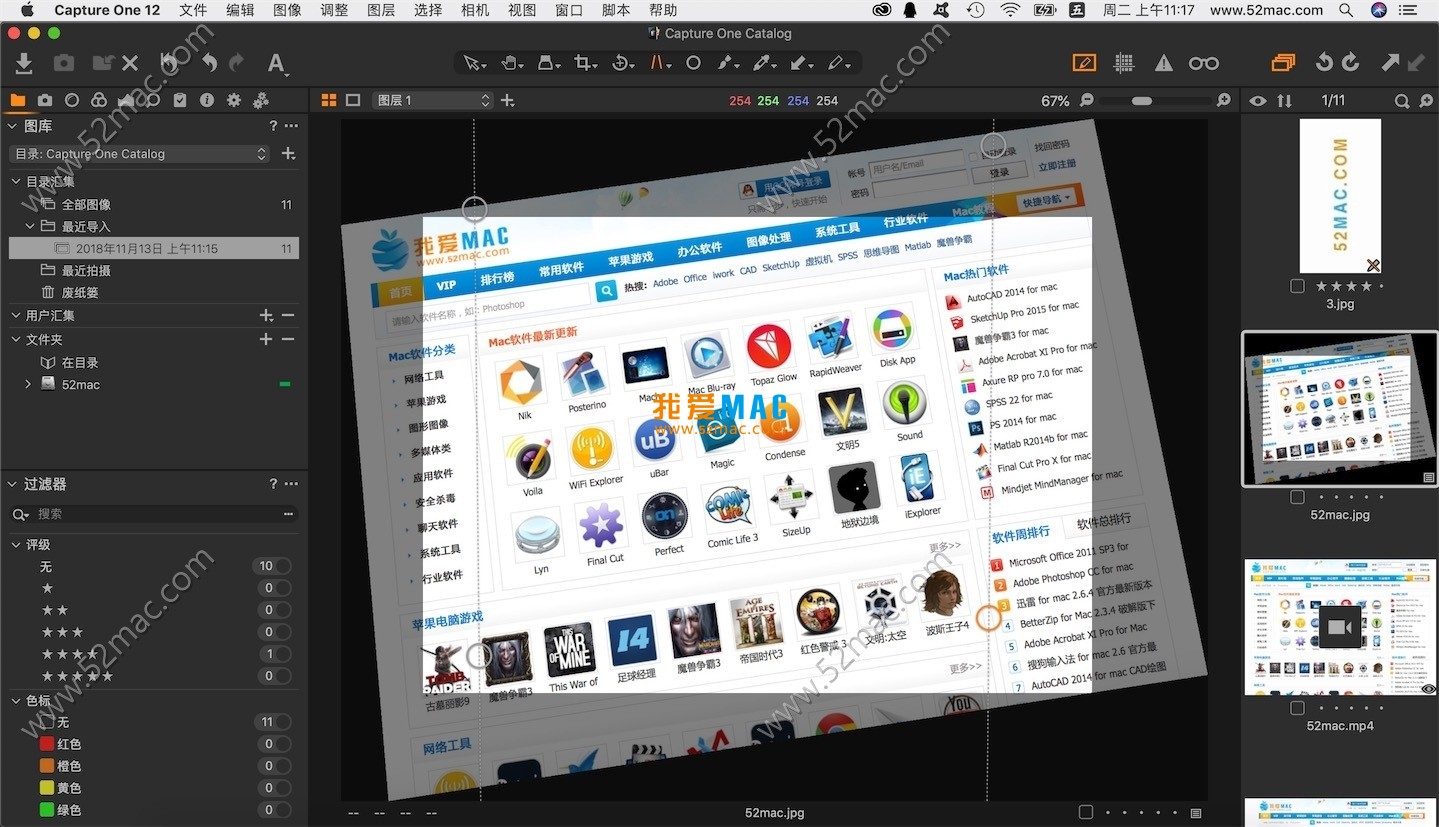Open the 图层 menu in menu bar
Image resolution: width=1439 pixels, height=827 pixels.
click(x=381, y=10)
